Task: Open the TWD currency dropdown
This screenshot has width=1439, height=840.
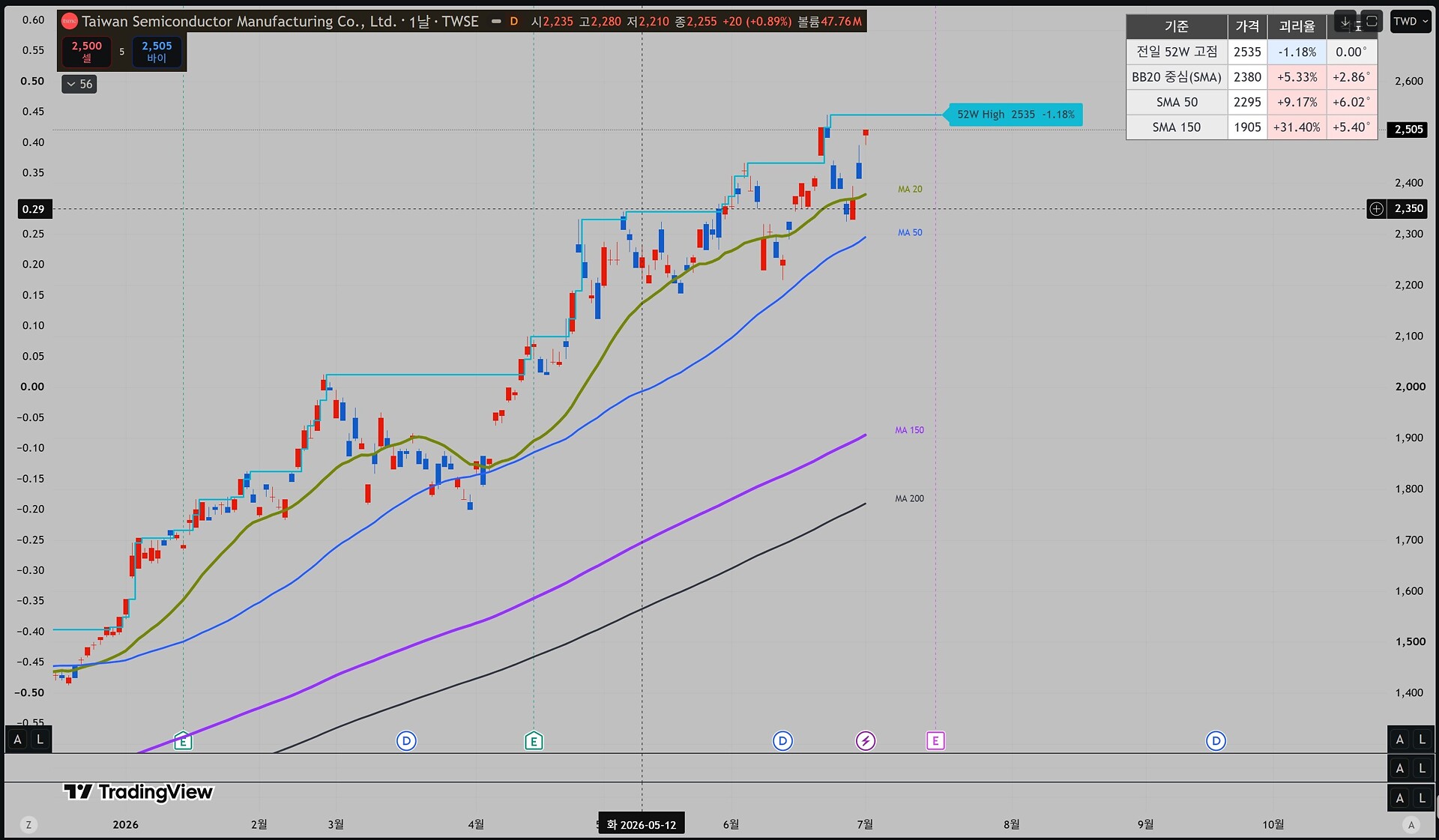Action: 1411,22
